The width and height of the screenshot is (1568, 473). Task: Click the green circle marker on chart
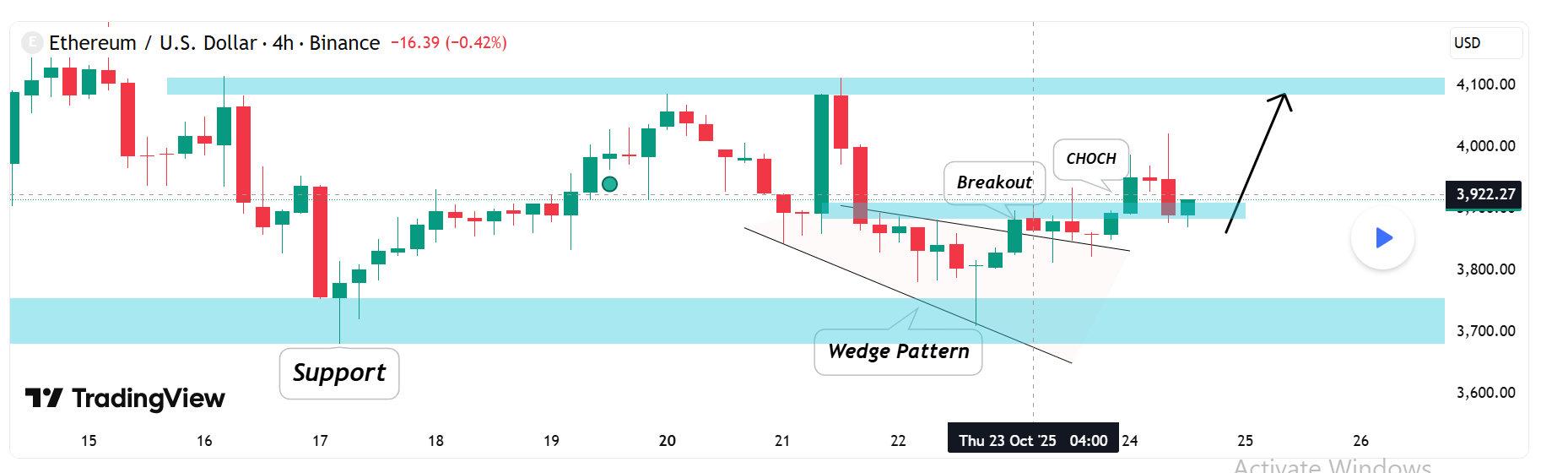609,183
